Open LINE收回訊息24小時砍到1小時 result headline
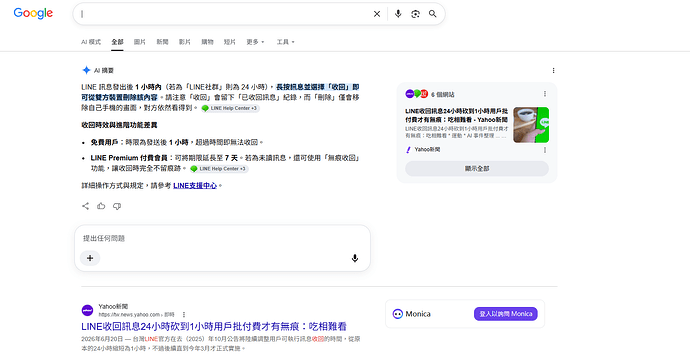This screenshot has height=364, width=690. coord(214,327)
